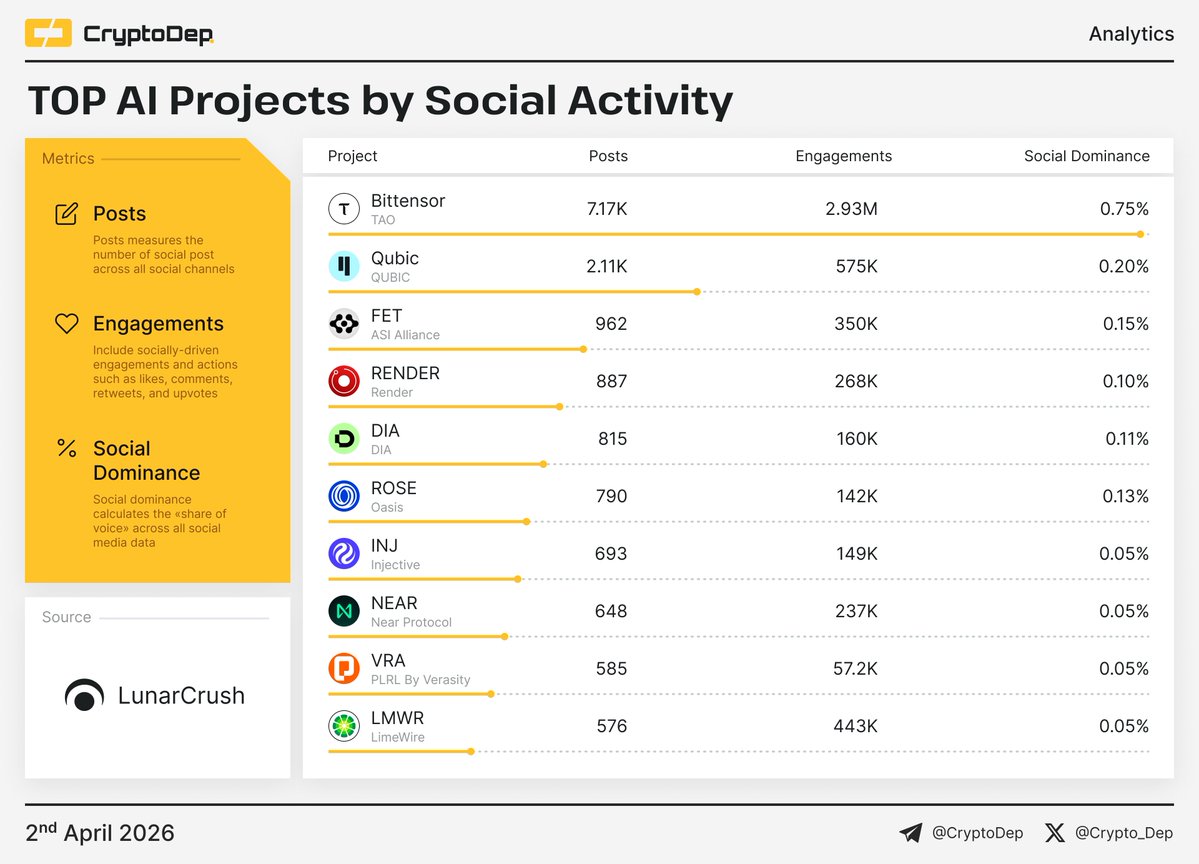
Task: Click the ROSE Oasis logo icon
Action: [344, 496]
